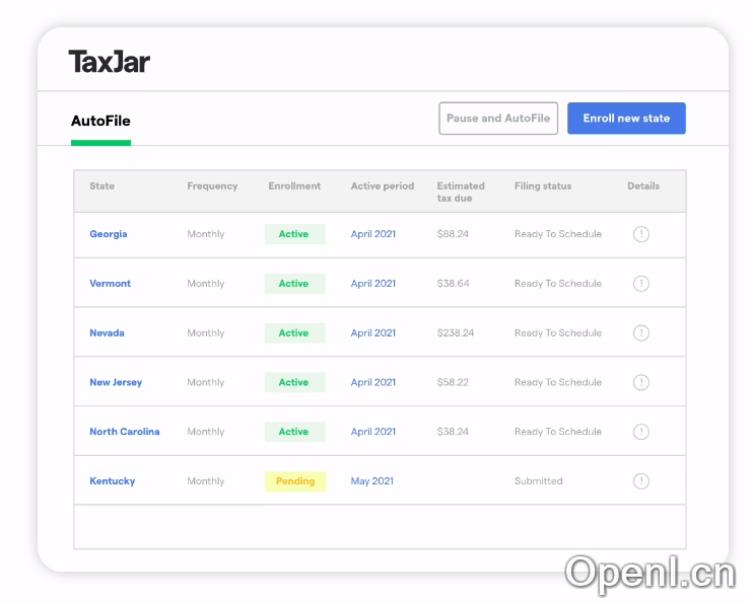Click the Pause and AutoFile button
Screen dimensions: 750x602
point(498,118)
